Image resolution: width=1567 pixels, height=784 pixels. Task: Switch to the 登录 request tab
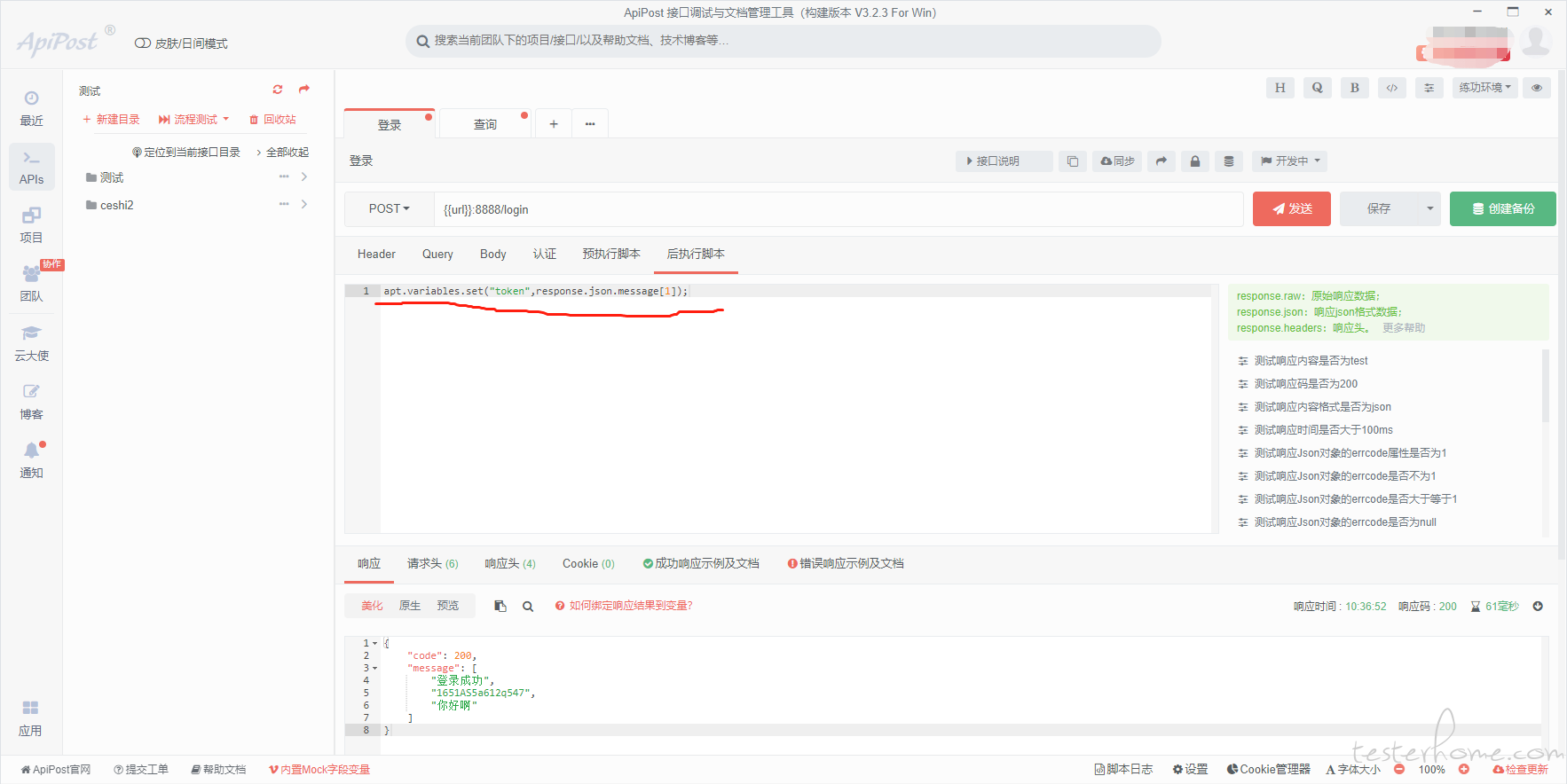tap(390, 124)
